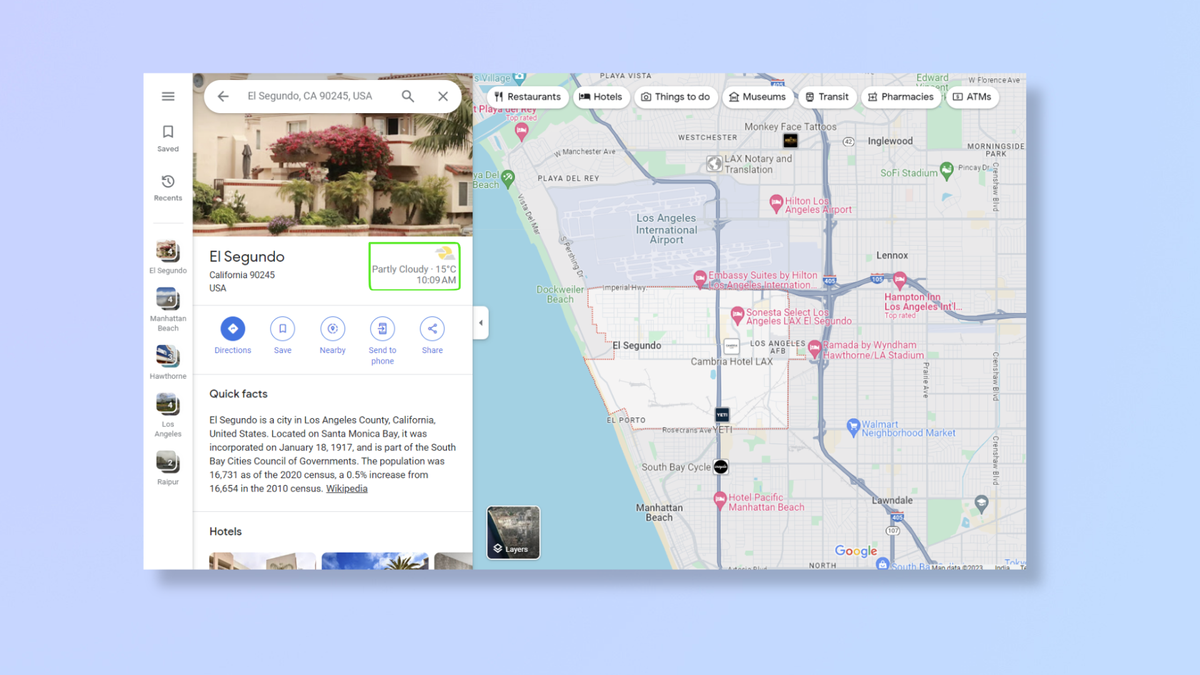Select the Hotels category chip
Screen dimensions: 1200x675
point(601,96)
